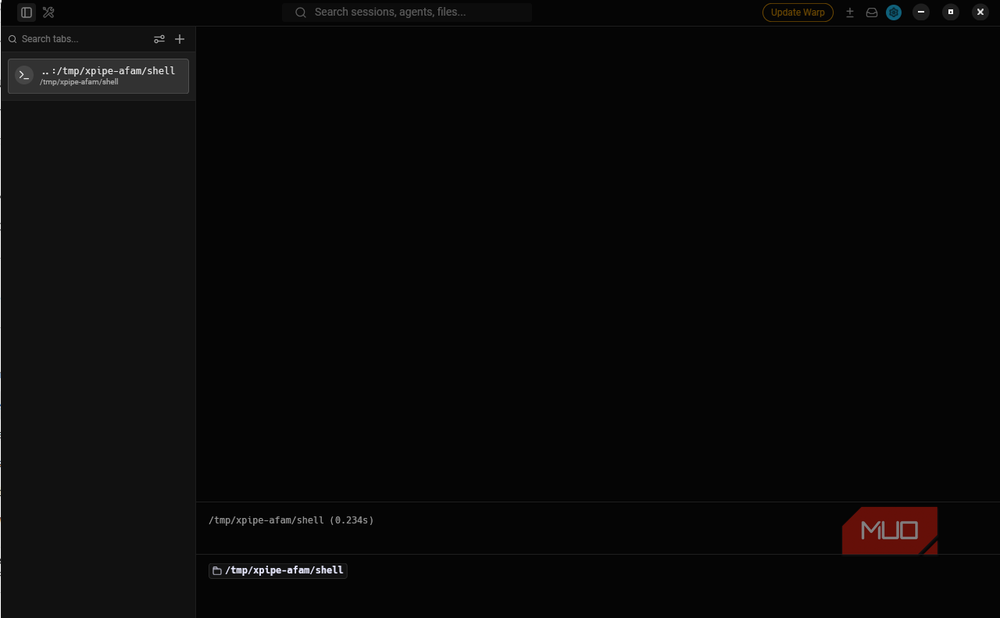Viewport: 1000px width, 618px height.
Task: Click the magnifier icon in top search bar
Action: tap(300, 12)
